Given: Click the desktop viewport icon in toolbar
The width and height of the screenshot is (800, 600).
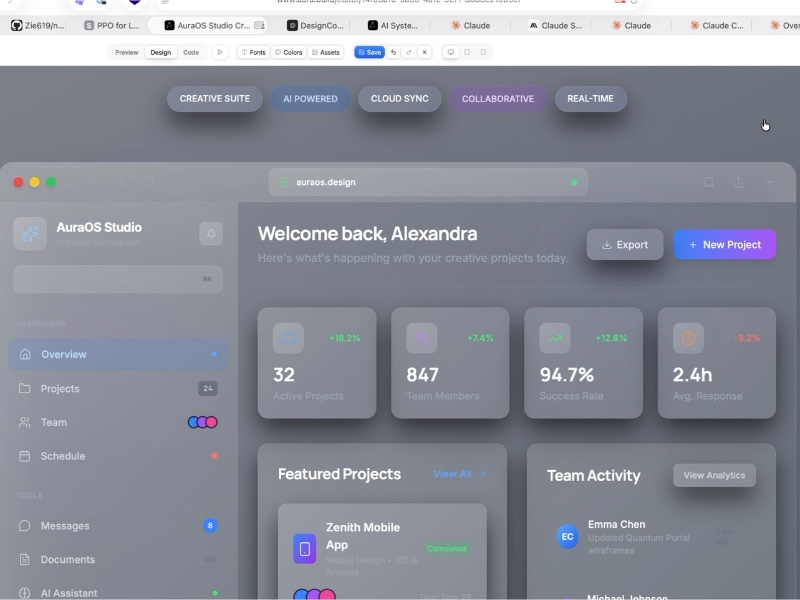Looking at the screenshot, I should (x=450, y=52).
